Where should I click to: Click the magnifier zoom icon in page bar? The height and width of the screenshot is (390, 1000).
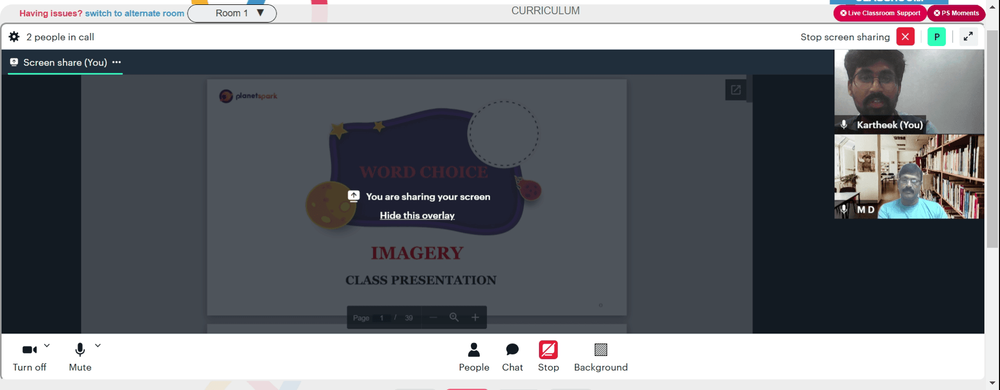pyautogui.click(x=454, y=317)
